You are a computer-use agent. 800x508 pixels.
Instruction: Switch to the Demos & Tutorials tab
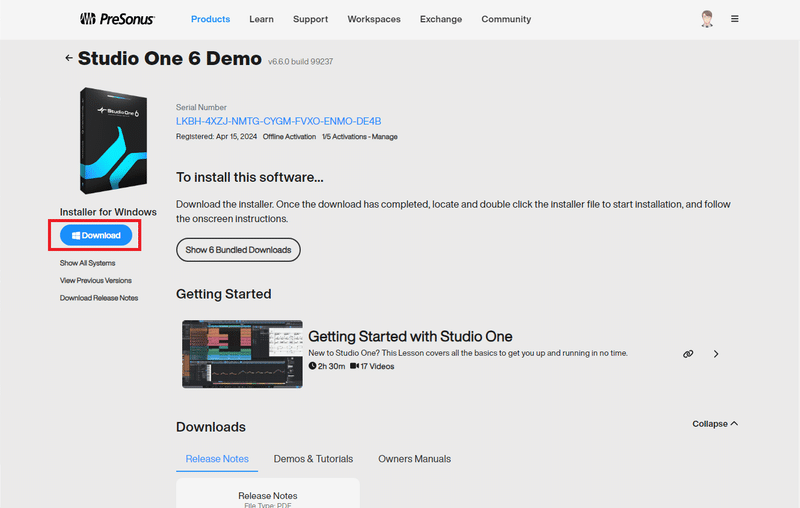pos(313,459)
